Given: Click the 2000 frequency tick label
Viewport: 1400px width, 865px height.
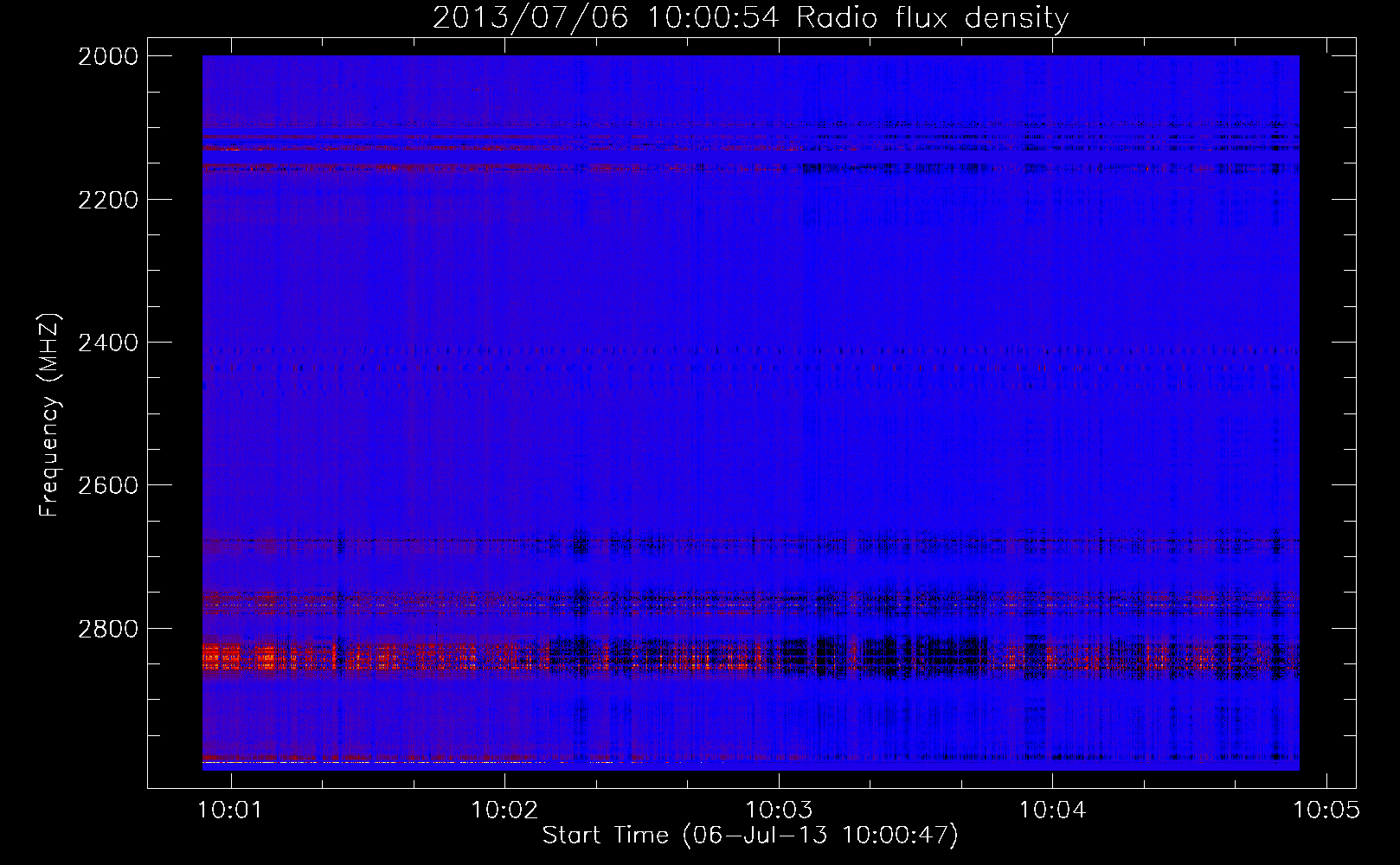Looking at the screenshot, I should pyautogui.click(x=108, y=56).
